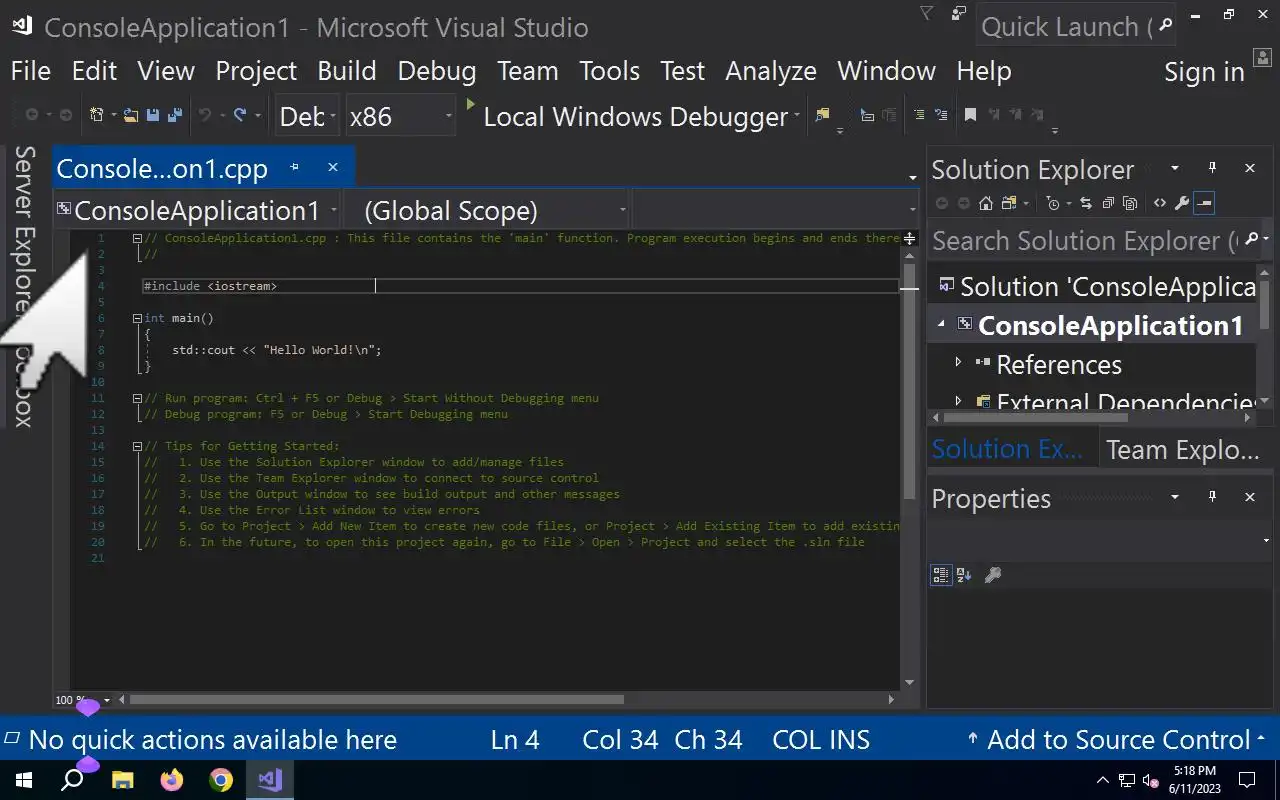Click the Chrome taskbar icon
The image size is (1280, 800).
(x=221, y=780)
